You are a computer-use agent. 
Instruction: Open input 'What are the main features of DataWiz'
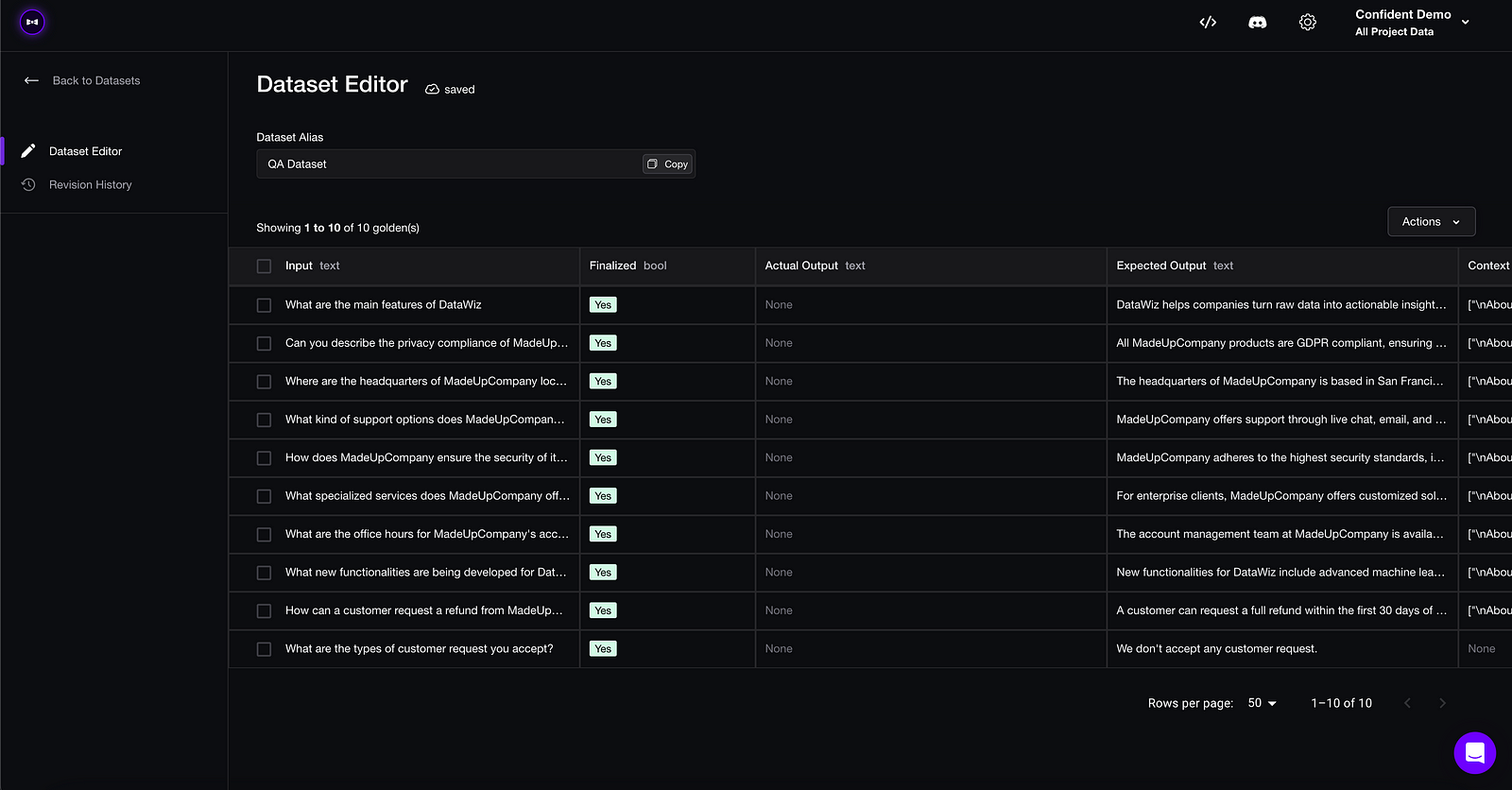(384, 304)
